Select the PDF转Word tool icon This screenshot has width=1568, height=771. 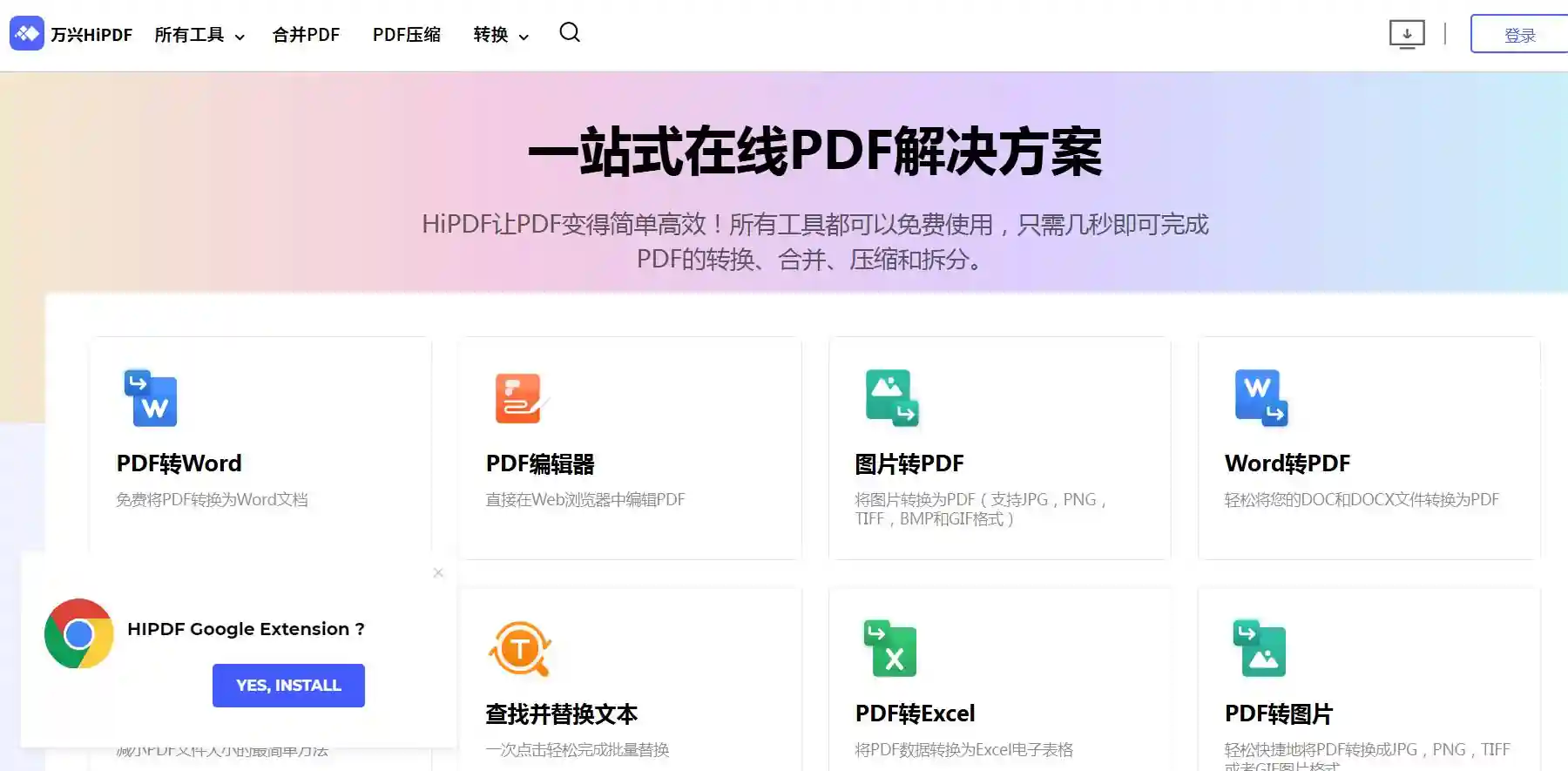click(151, 398)
